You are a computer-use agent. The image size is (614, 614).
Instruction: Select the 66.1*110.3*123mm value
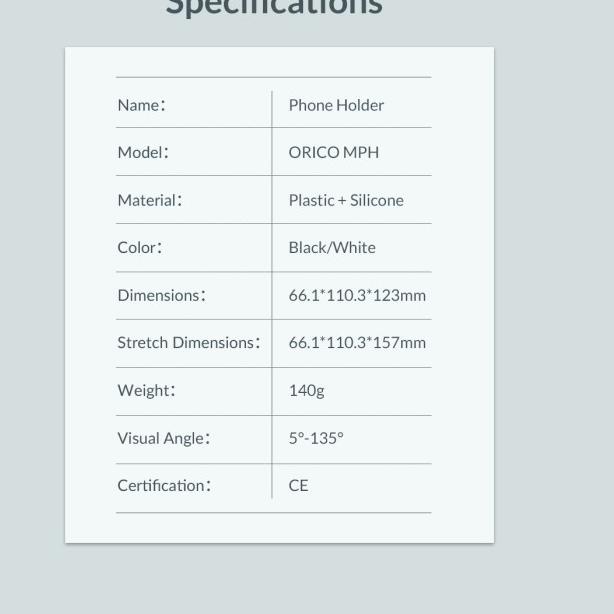[x=357, y=295]
